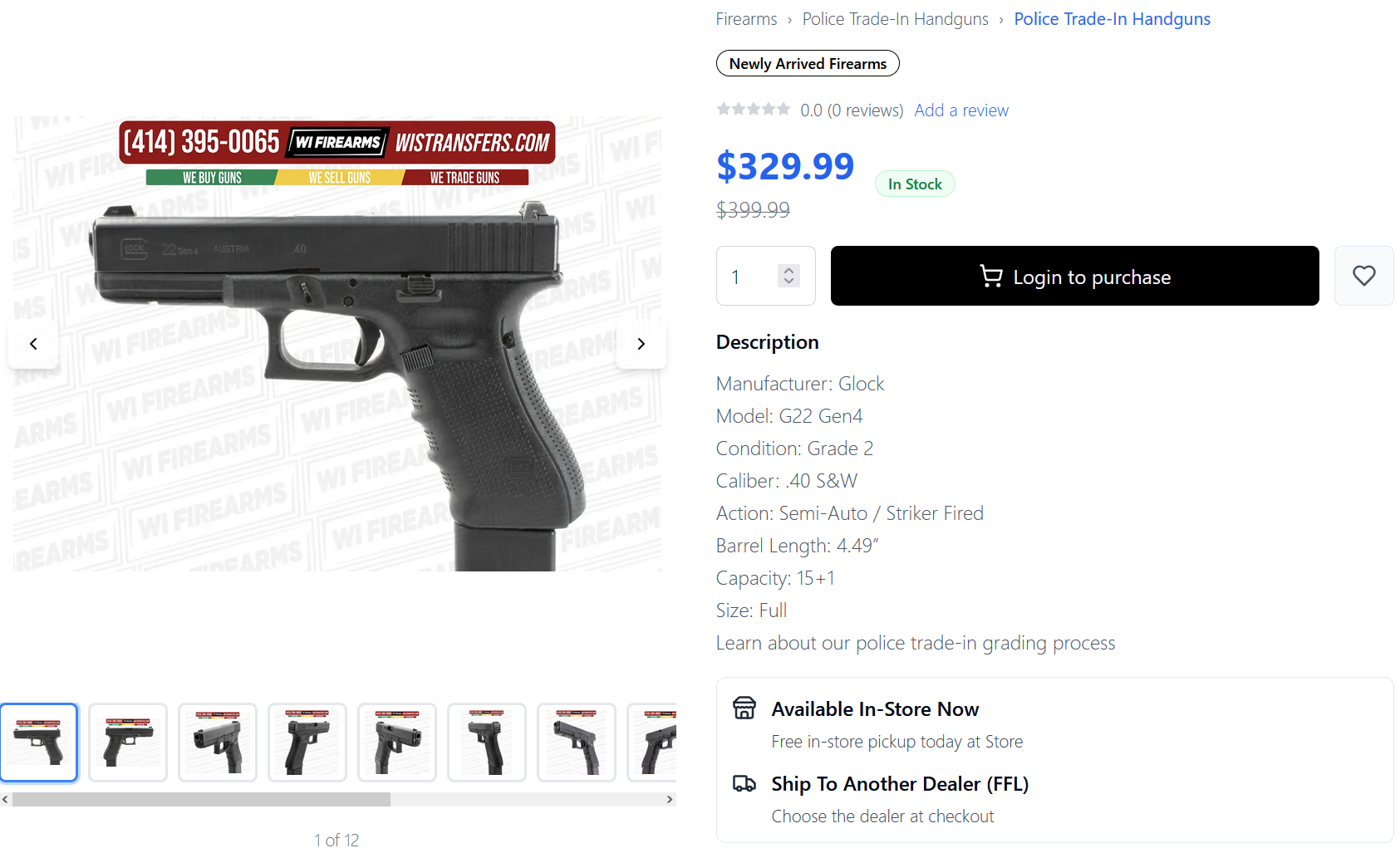Click the Available In-Store Now store icon
The height and width of the screenshot is (853, 1400).
click(x=744, y=708)
